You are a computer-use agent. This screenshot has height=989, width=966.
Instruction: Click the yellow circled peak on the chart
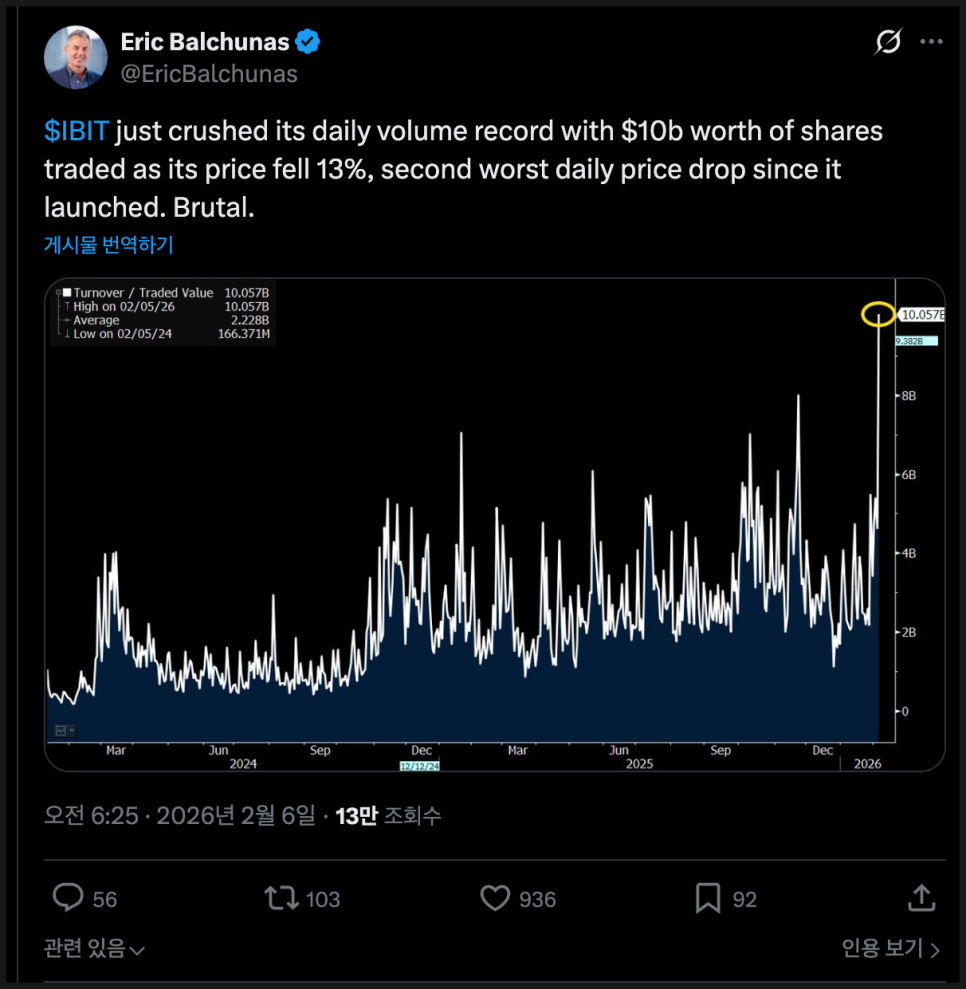tap(878, 315)
